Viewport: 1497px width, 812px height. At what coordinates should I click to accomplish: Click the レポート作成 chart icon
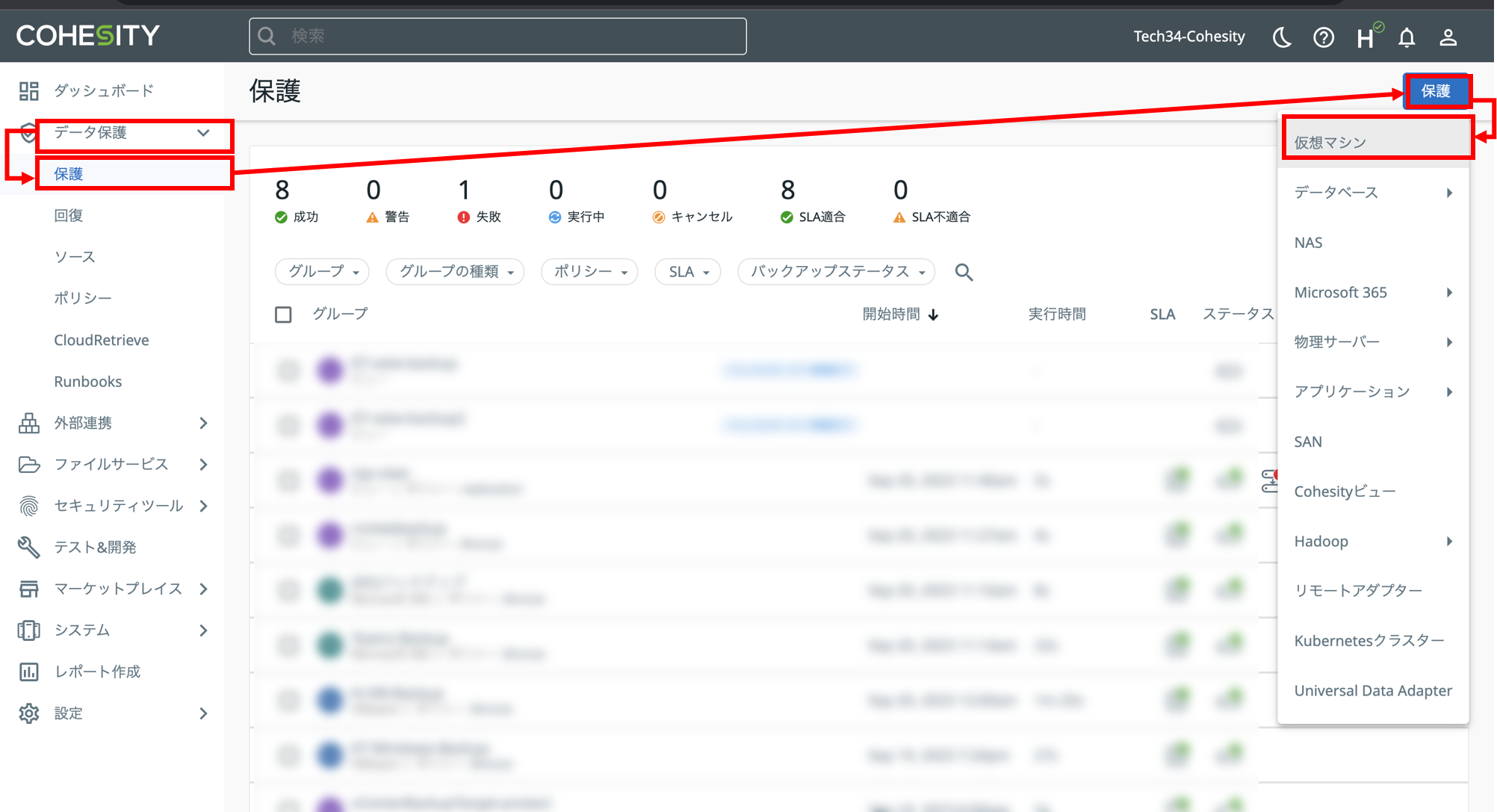[29, 672]
